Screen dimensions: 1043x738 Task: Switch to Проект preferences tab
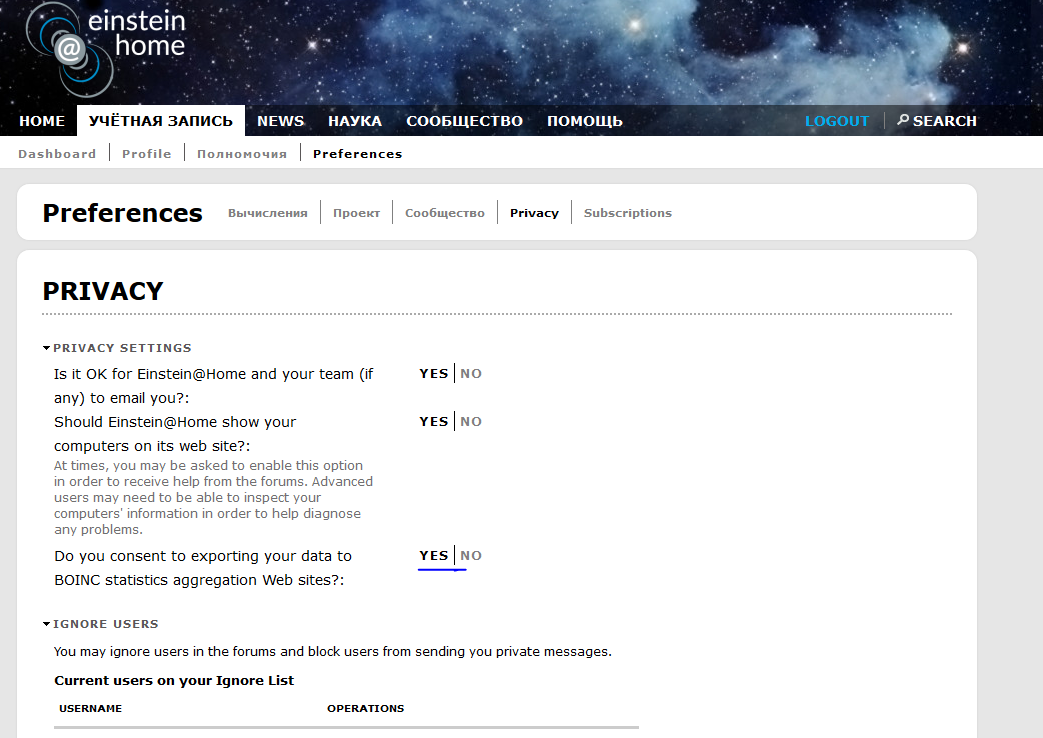click(x=357, y=213)
